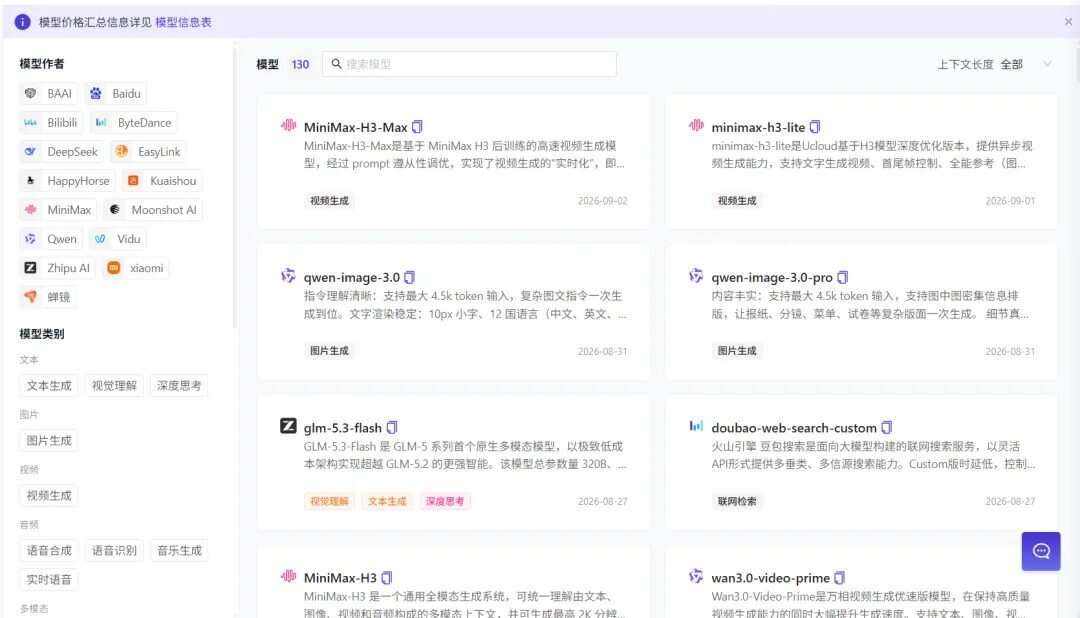Open the 模型信息表 link
The height and width of the screenshot is (618, 1080).
coord(183,22)
